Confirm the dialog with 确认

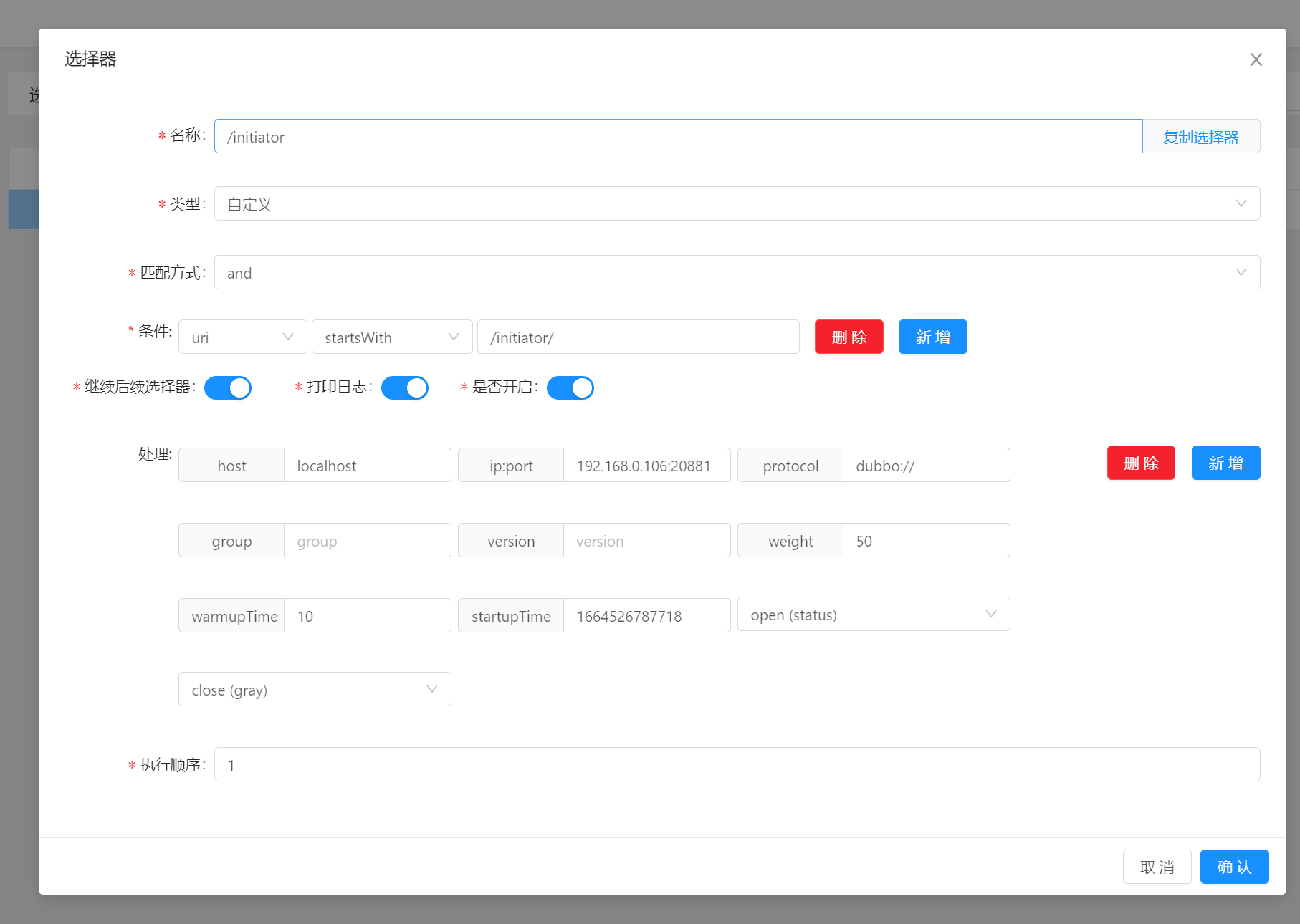(x=1234, y=866)
